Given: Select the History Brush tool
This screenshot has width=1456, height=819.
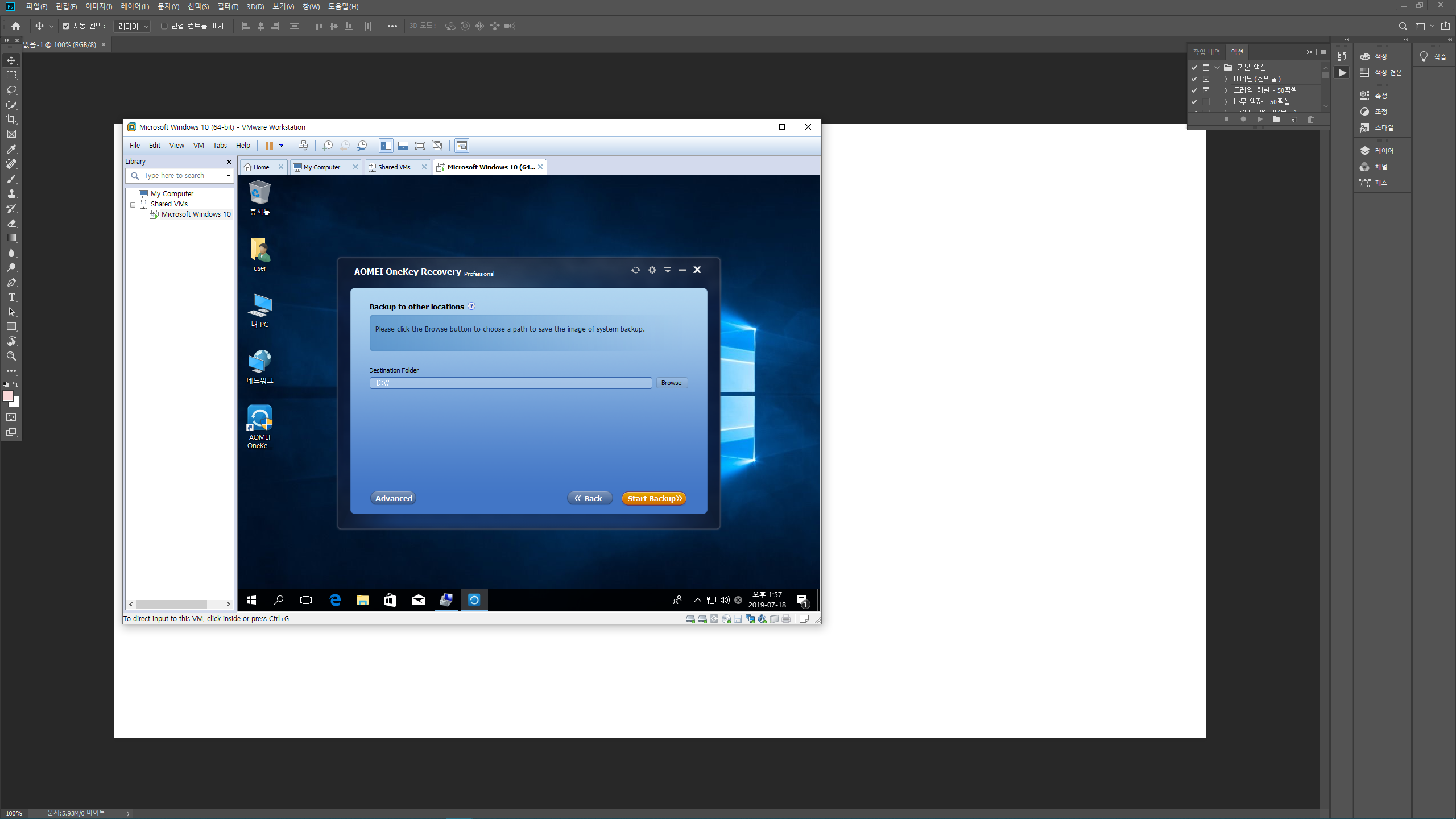Looking at the screenshot, I should 11,208.
